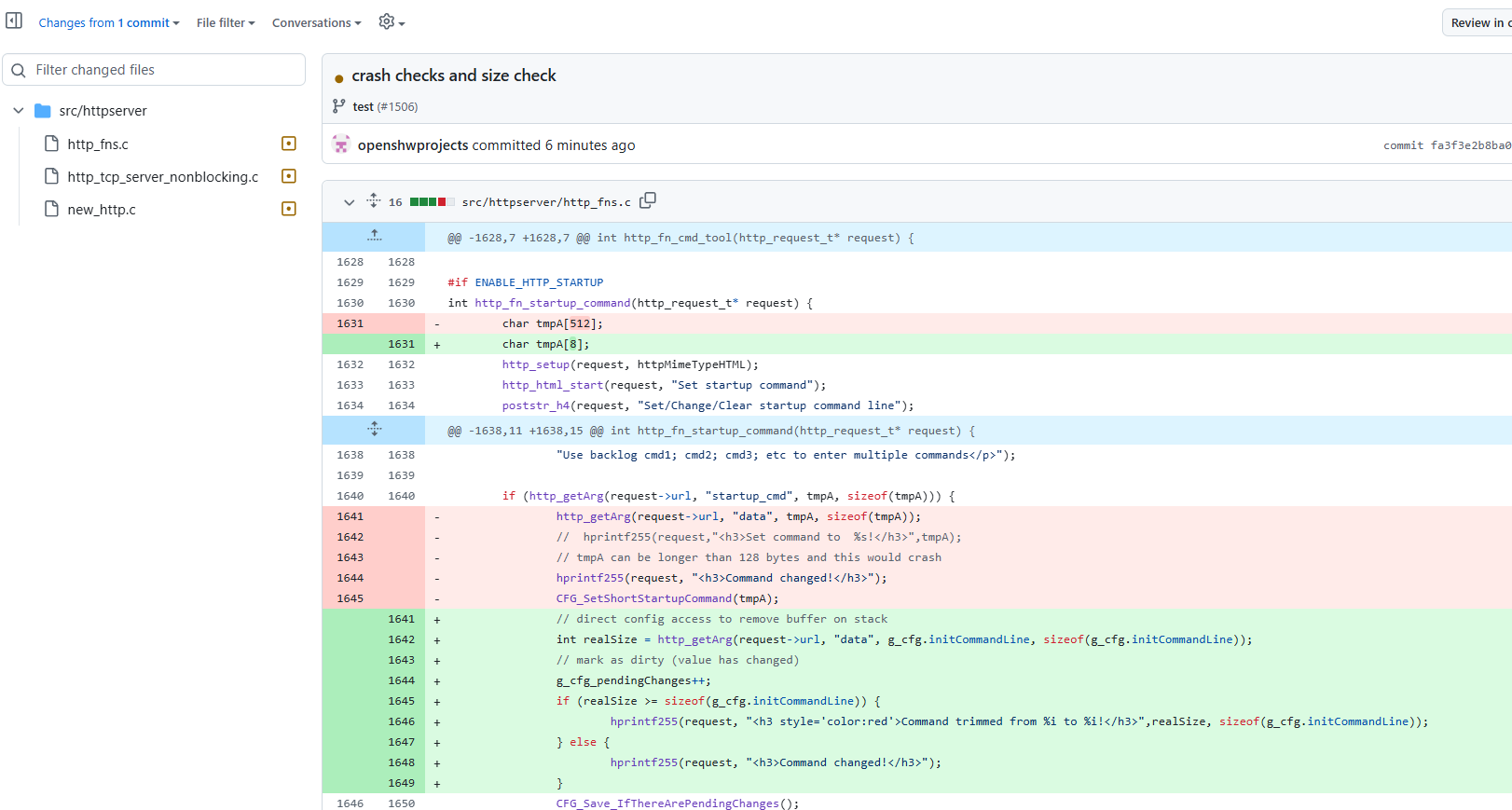Image resolution: width=1512 pixels, height=810 pixels.
Task: Click deleted line number 1645
Action: [x=351, y=598]
